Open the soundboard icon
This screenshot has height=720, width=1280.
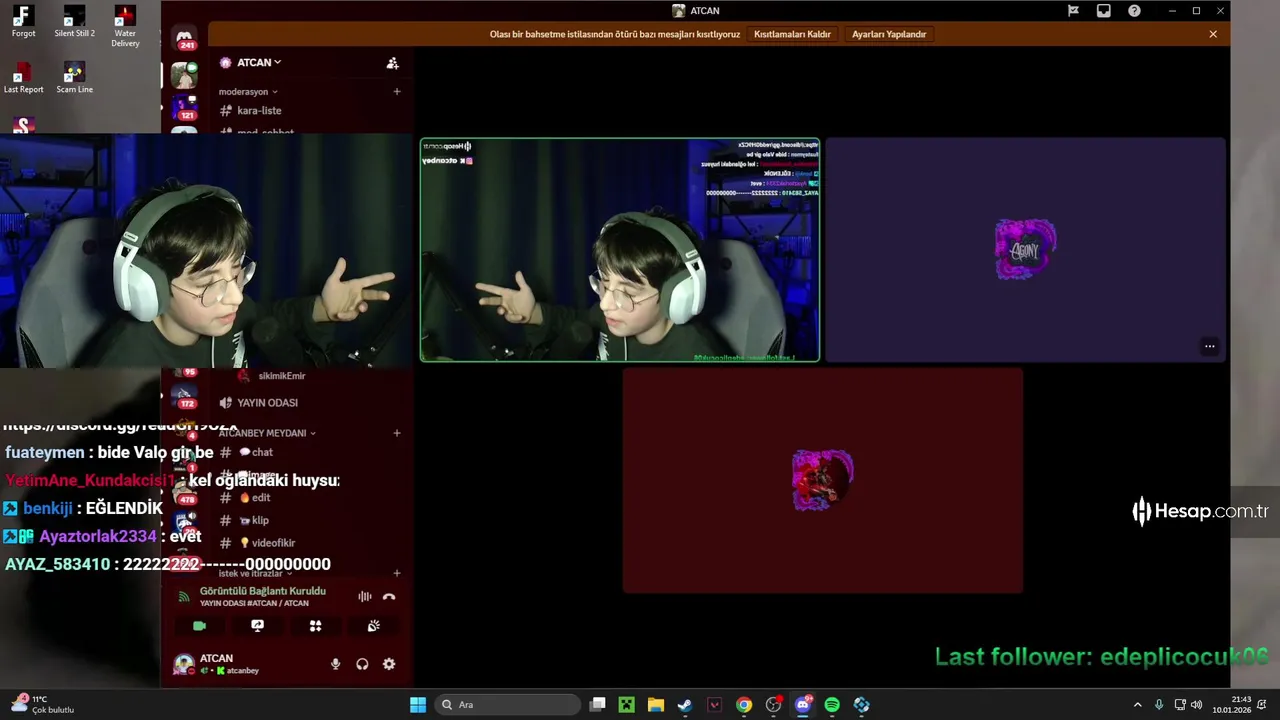tap(373, 626)
